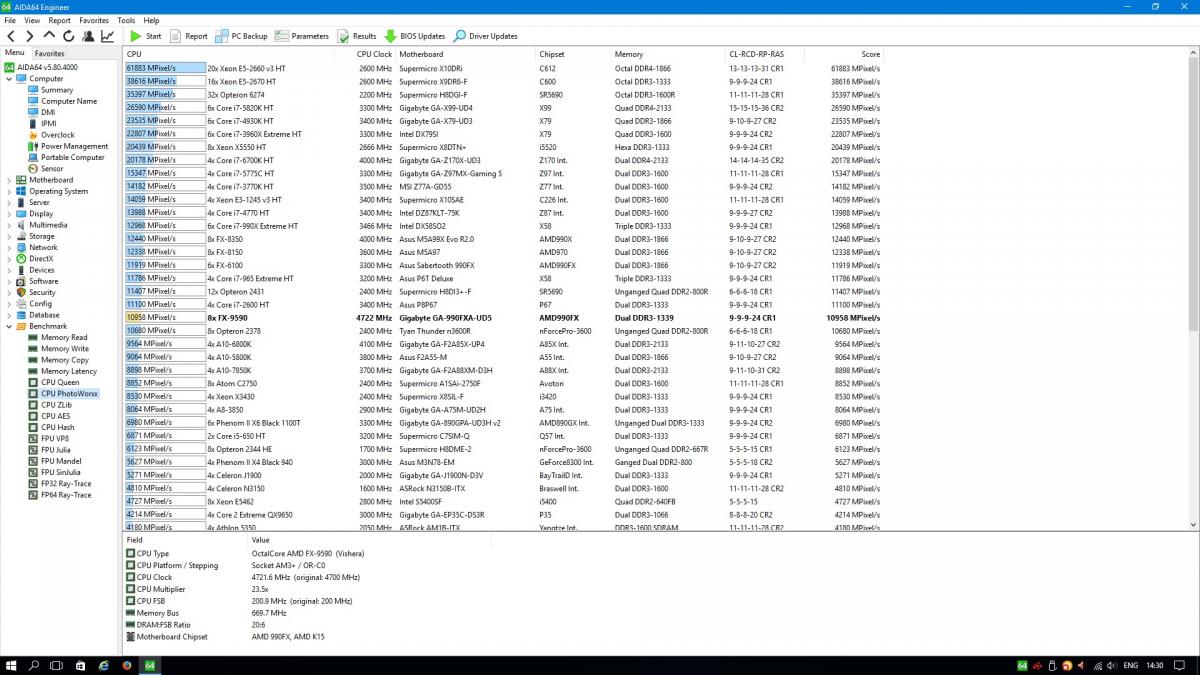Open benchmark Parameters from the toolbar
The width and height of the screenshot is (1200, 675).
[301, 36]
